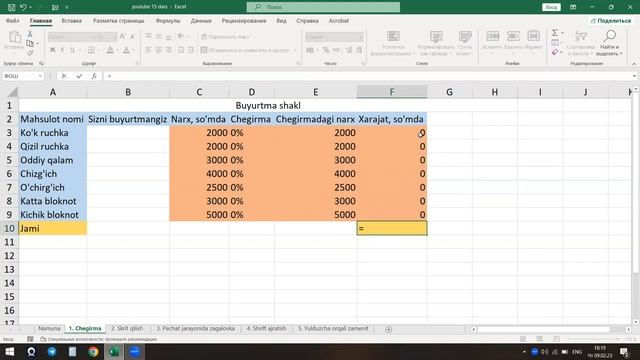Switch to the Вставка ribbon tab

71,20
